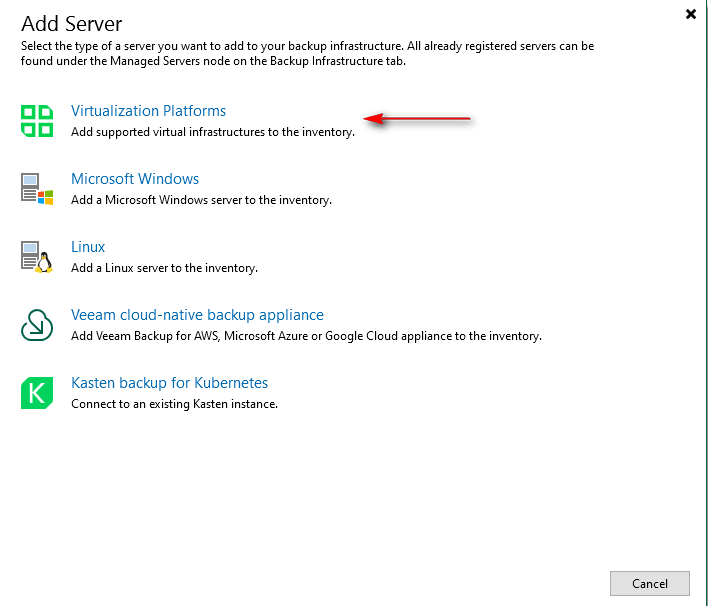
Task: Open Veeam cloud-native backup appliance link
Action: [197, 315]
